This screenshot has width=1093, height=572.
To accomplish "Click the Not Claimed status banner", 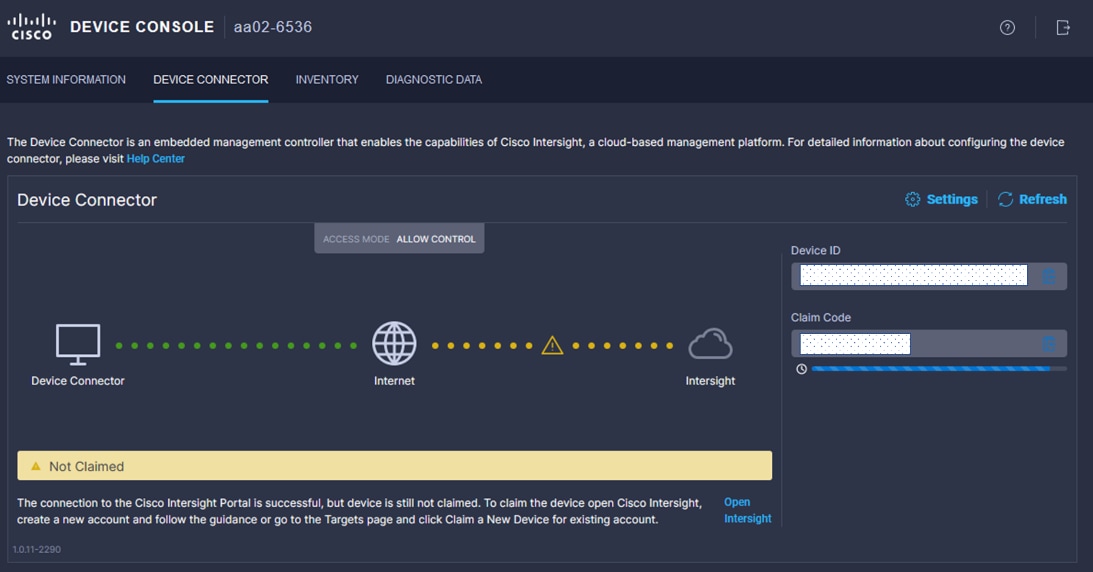I will pyautogui.click(x=395, y=465).
